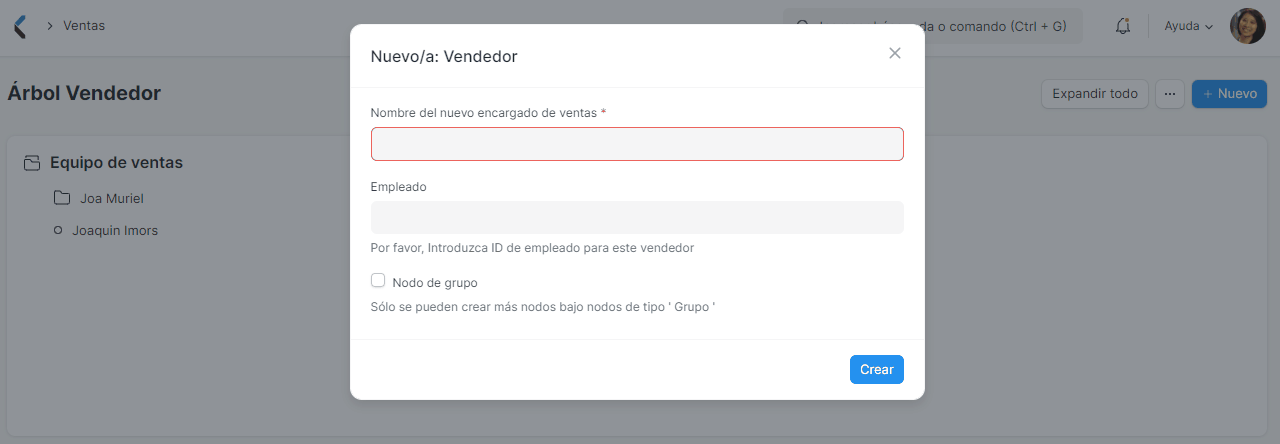Click the Joaquin Imors leaf circle icon

(58, 230)
